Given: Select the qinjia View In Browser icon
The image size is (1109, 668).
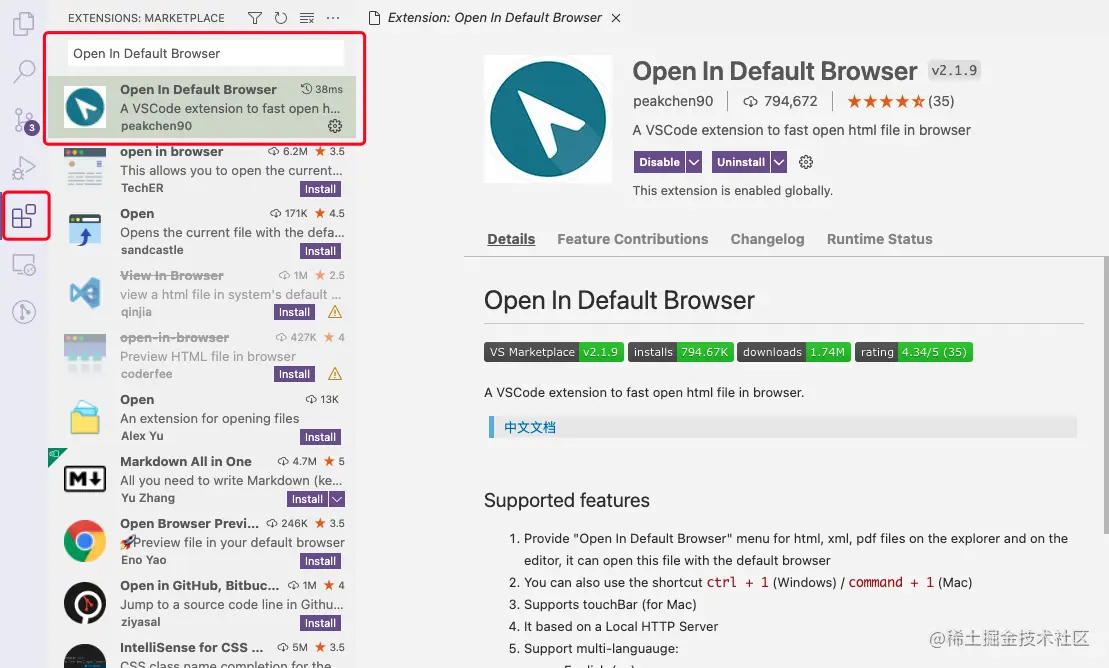Looking at the screenshot, I should tap(85, 293).
